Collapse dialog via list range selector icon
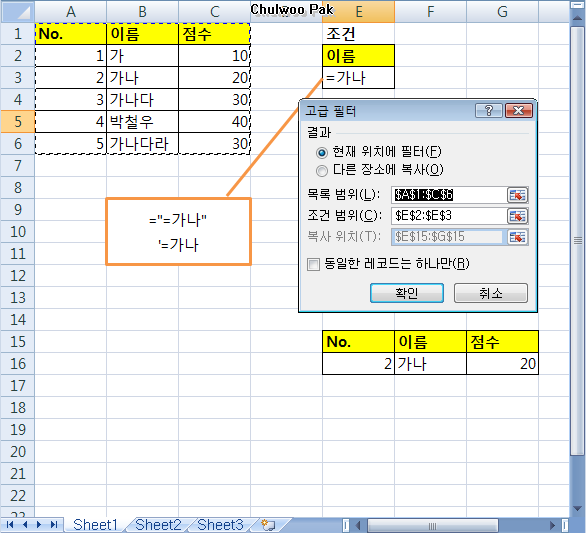The height and width of the screenshot is (533, 586). [517, 195]
